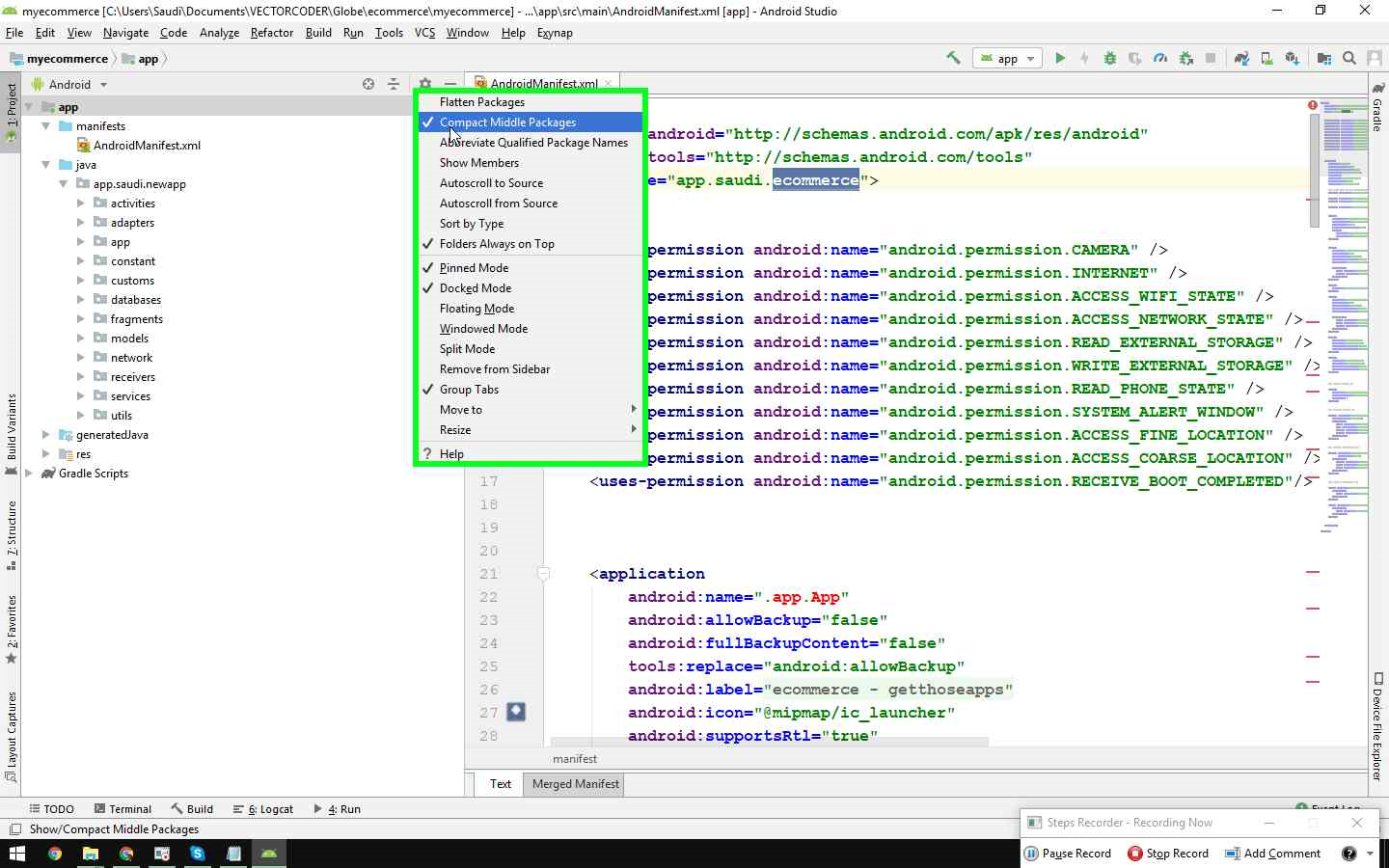1389x868 pixels.
Task: Enable Show Members option
Action: (x=531, y=163)
